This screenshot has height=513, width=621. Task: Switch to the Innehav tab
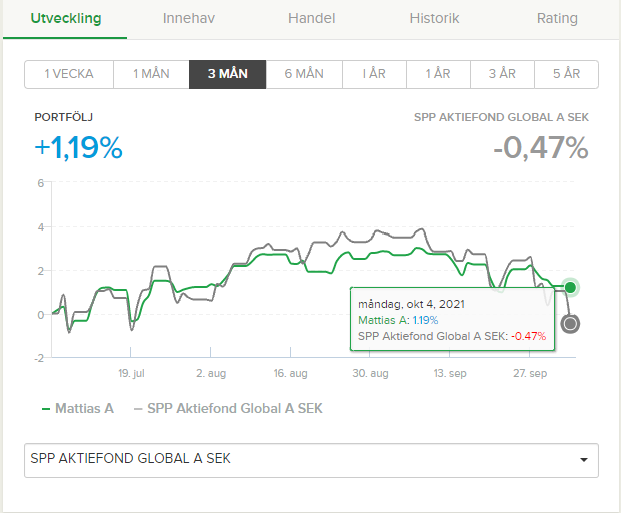tap(189, 18)
